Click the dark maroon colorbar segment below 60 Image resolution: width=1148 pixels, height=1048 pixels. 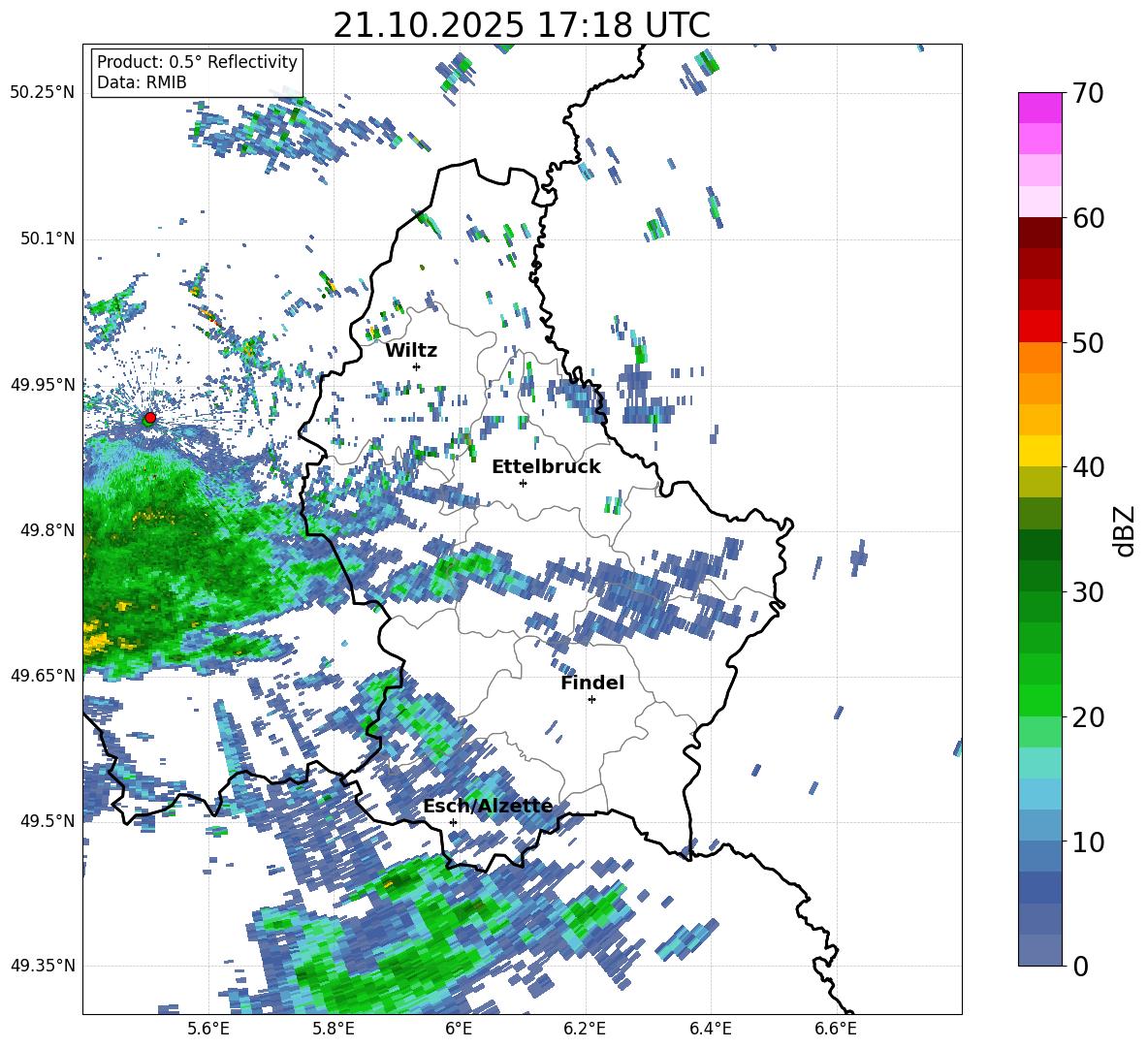point(1039,233)
